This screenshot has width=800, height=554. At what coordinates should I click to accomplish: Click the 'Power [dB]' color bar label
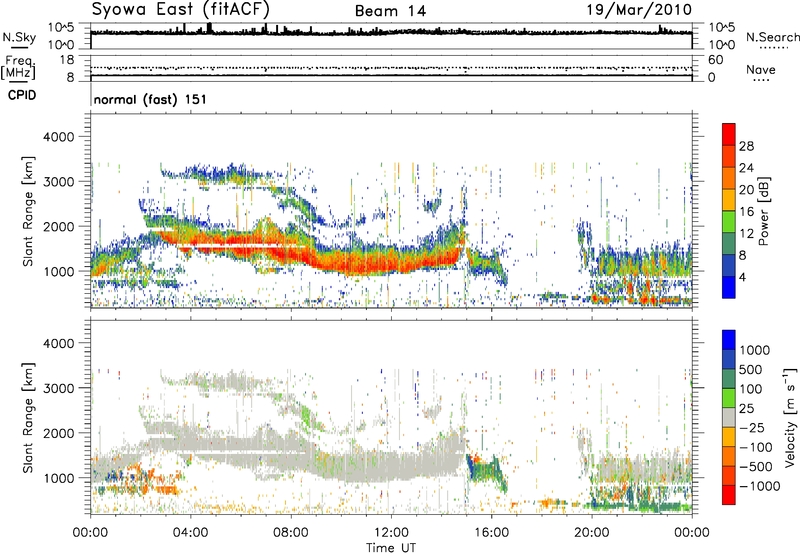click(x=763, y=212)
